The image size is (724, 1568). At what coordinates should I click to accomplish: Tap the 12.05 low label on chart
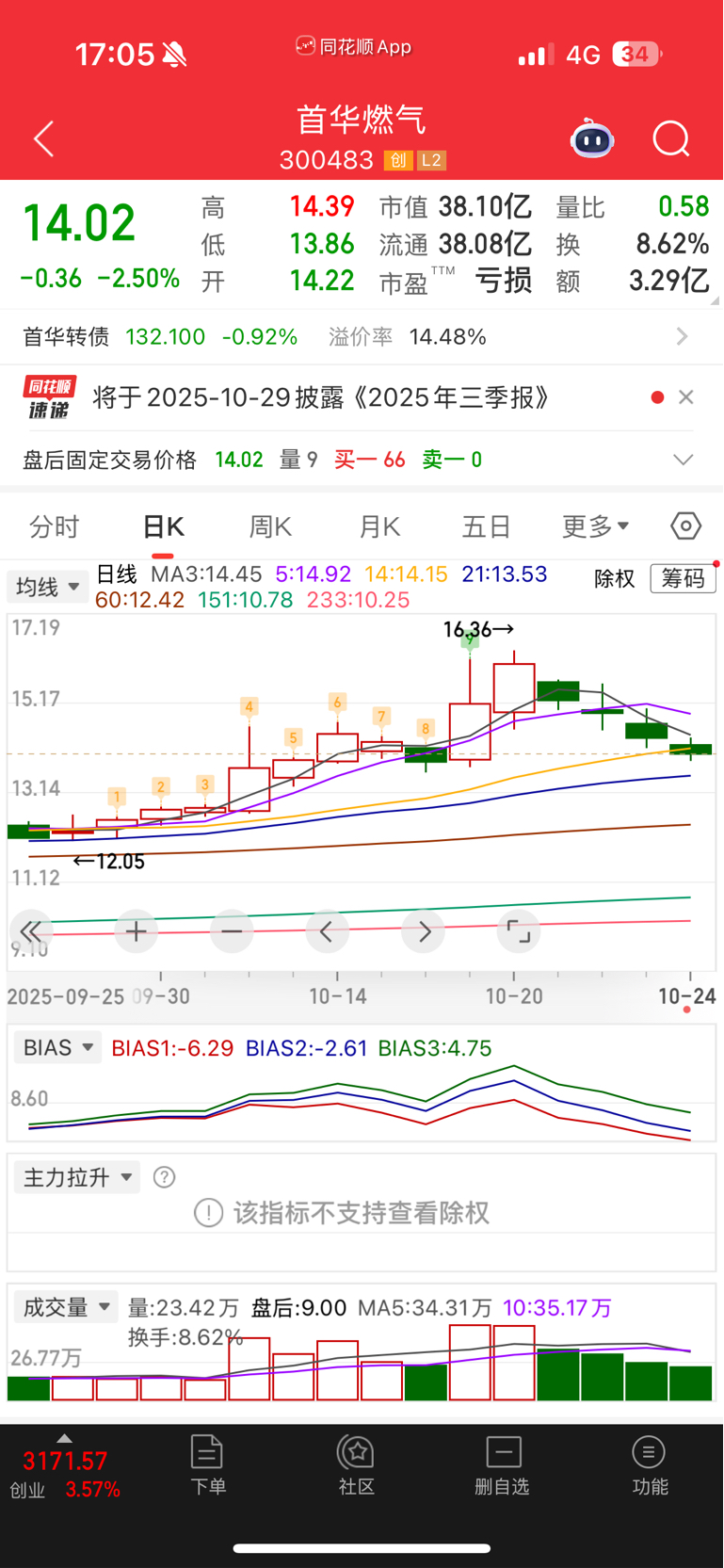[x=109, y=861]
